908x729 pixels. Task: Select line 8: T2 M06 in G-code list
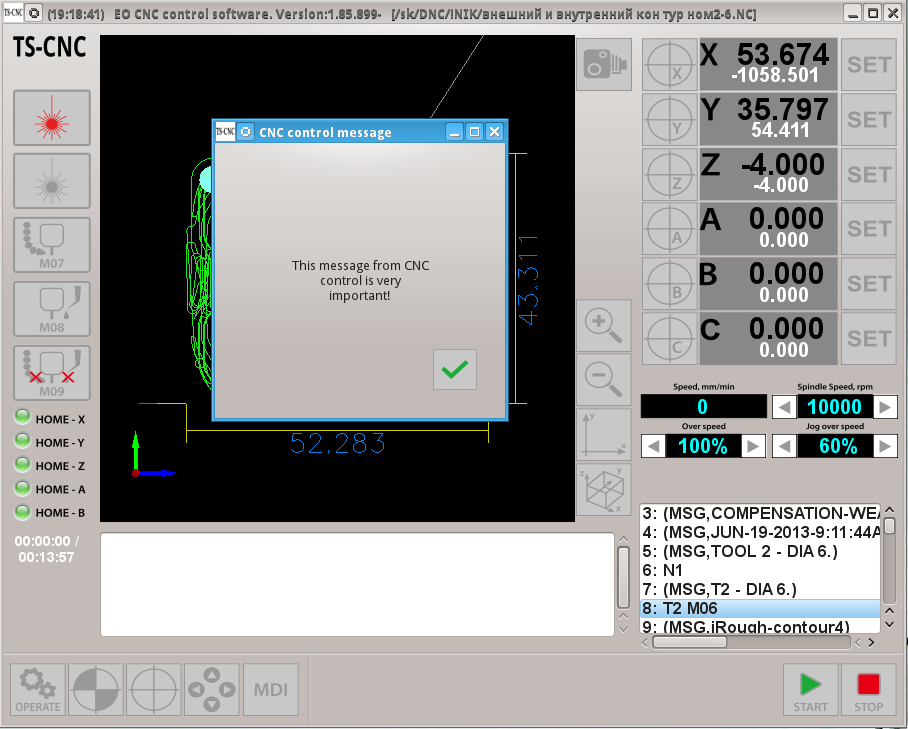[760, 608]
